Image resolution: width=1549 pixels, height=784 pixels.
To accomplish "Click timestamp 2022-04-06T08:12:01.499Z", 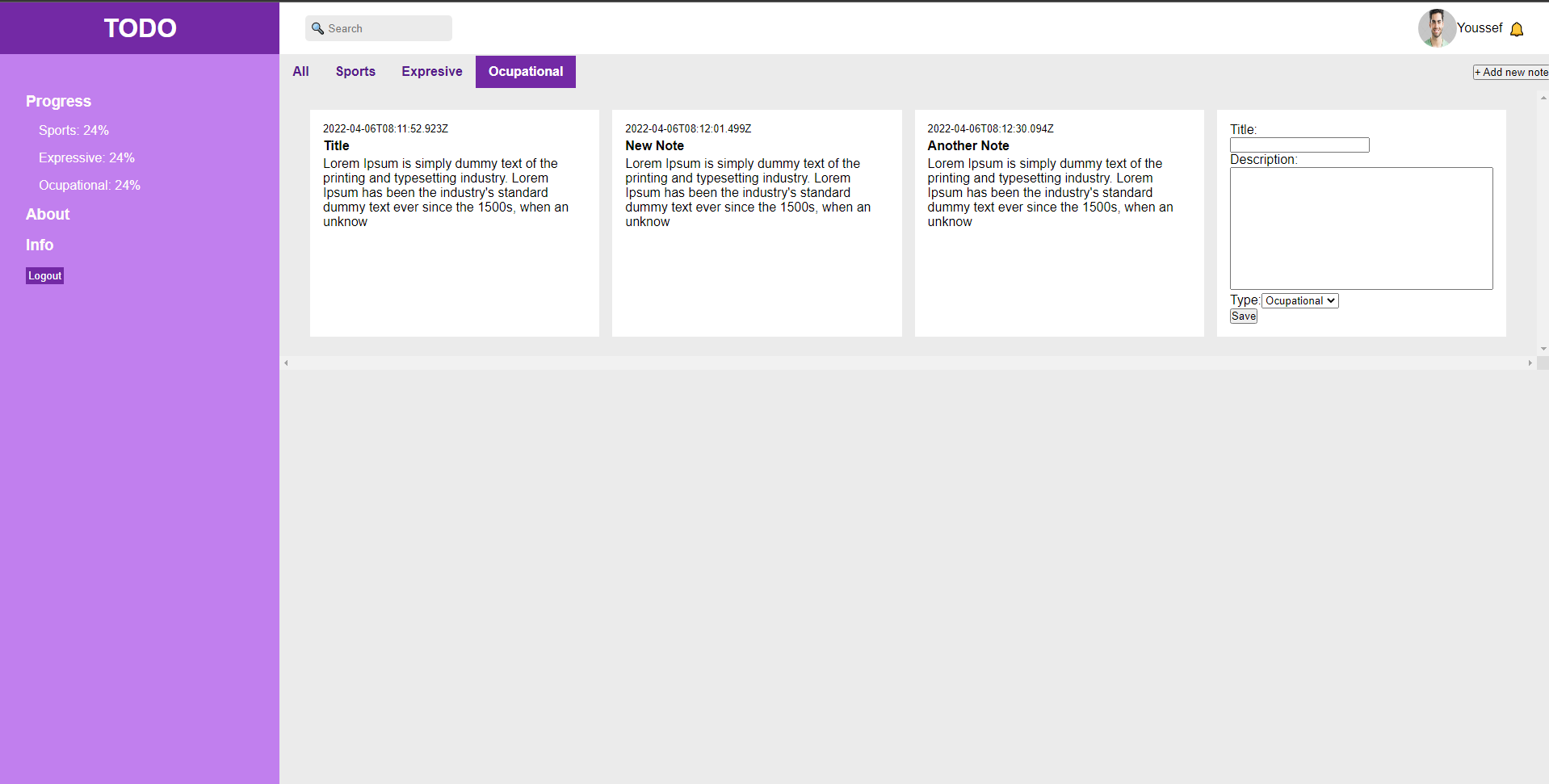I will click(x=688, y=128).
